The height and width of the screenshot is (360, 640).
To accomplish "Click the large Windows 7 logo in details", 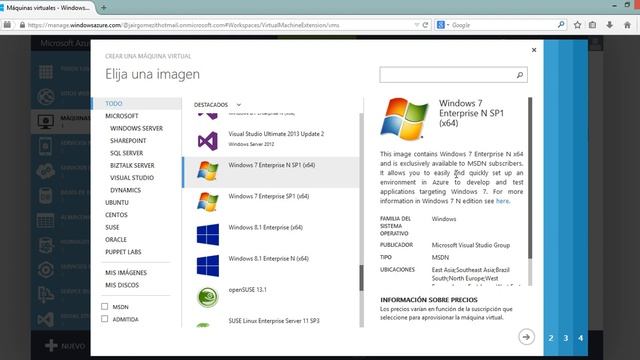I will tap(404, 119).
